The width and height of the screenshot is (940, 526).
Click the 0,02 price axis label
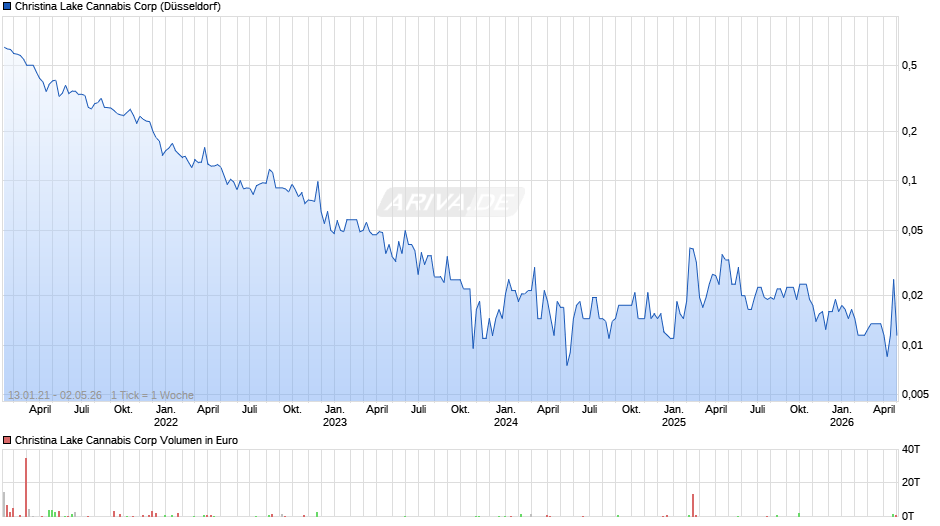912,295
